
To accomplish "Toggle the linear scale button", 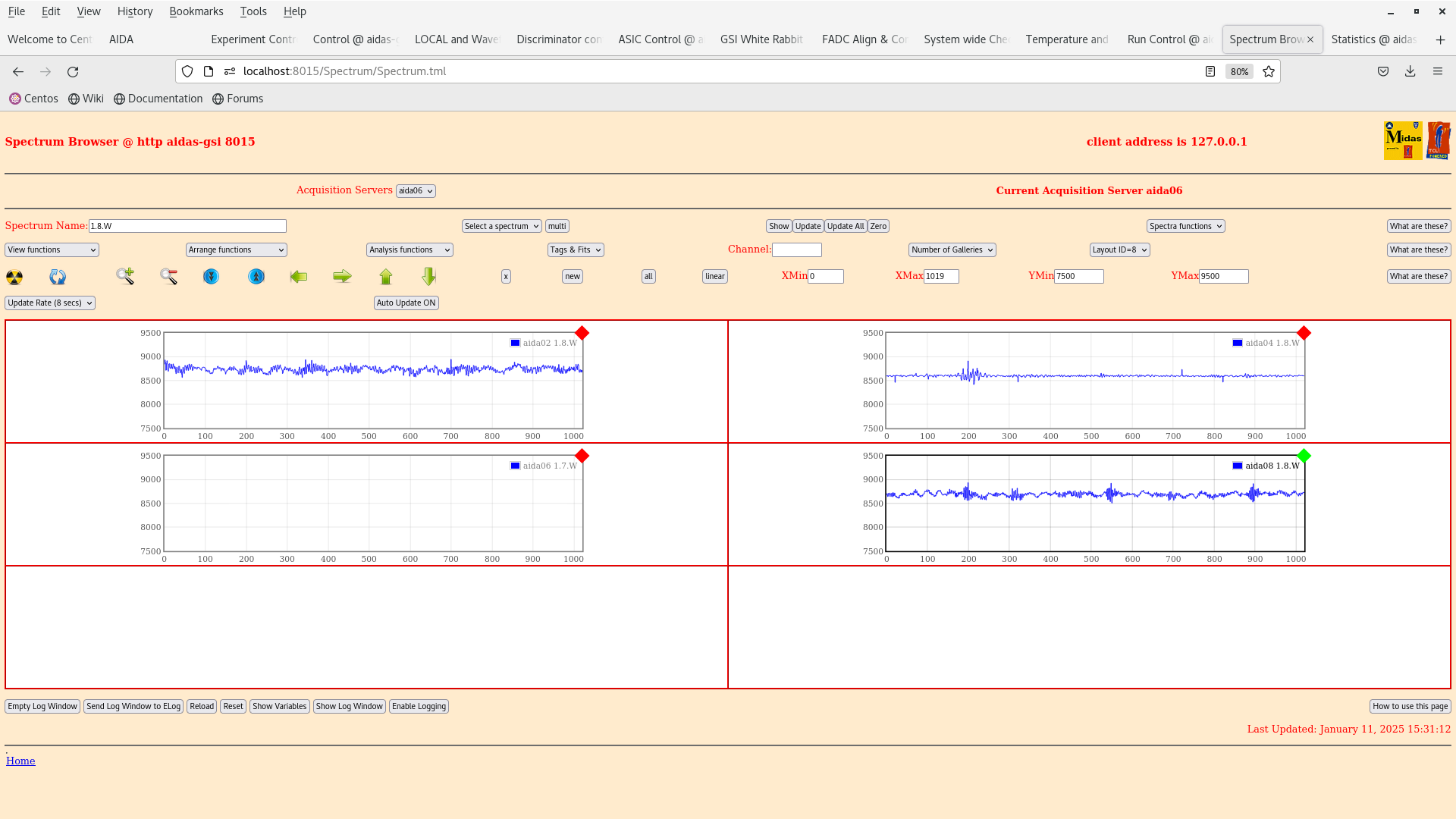I will pyautogui.click(x=714, y=276).
